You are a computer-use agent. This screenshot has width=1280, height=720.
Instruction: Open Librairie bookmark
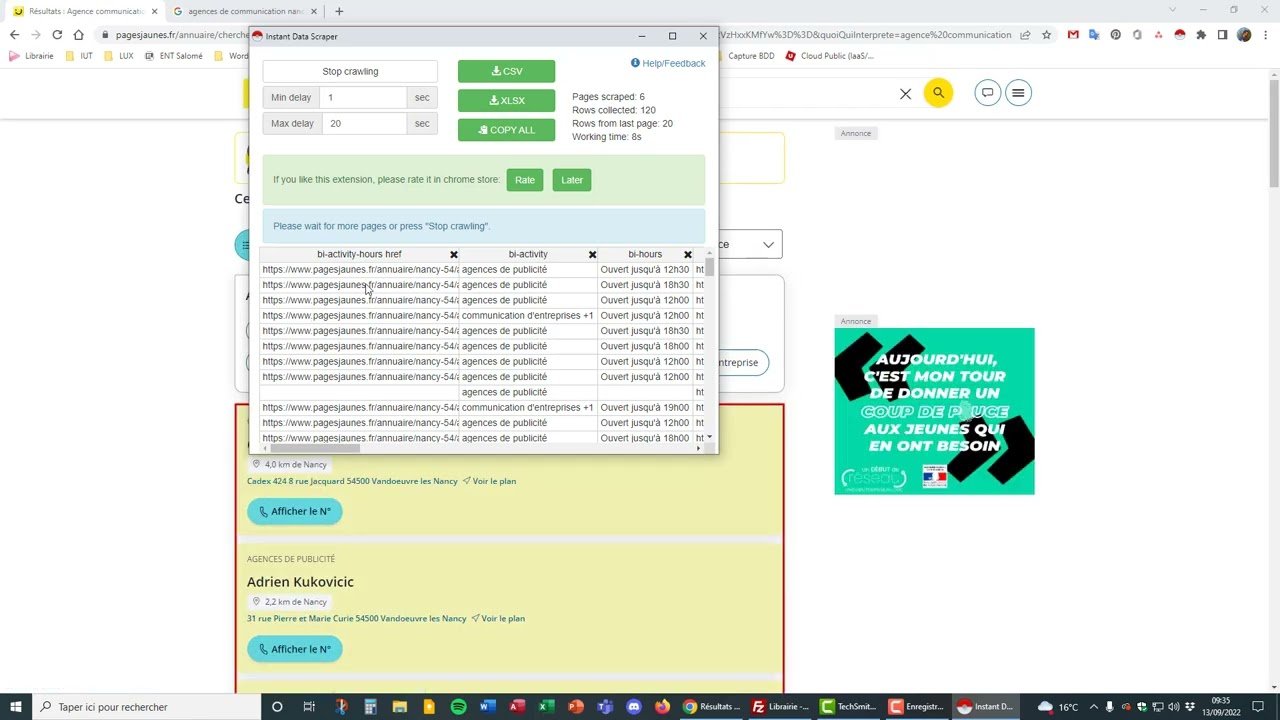31,56
